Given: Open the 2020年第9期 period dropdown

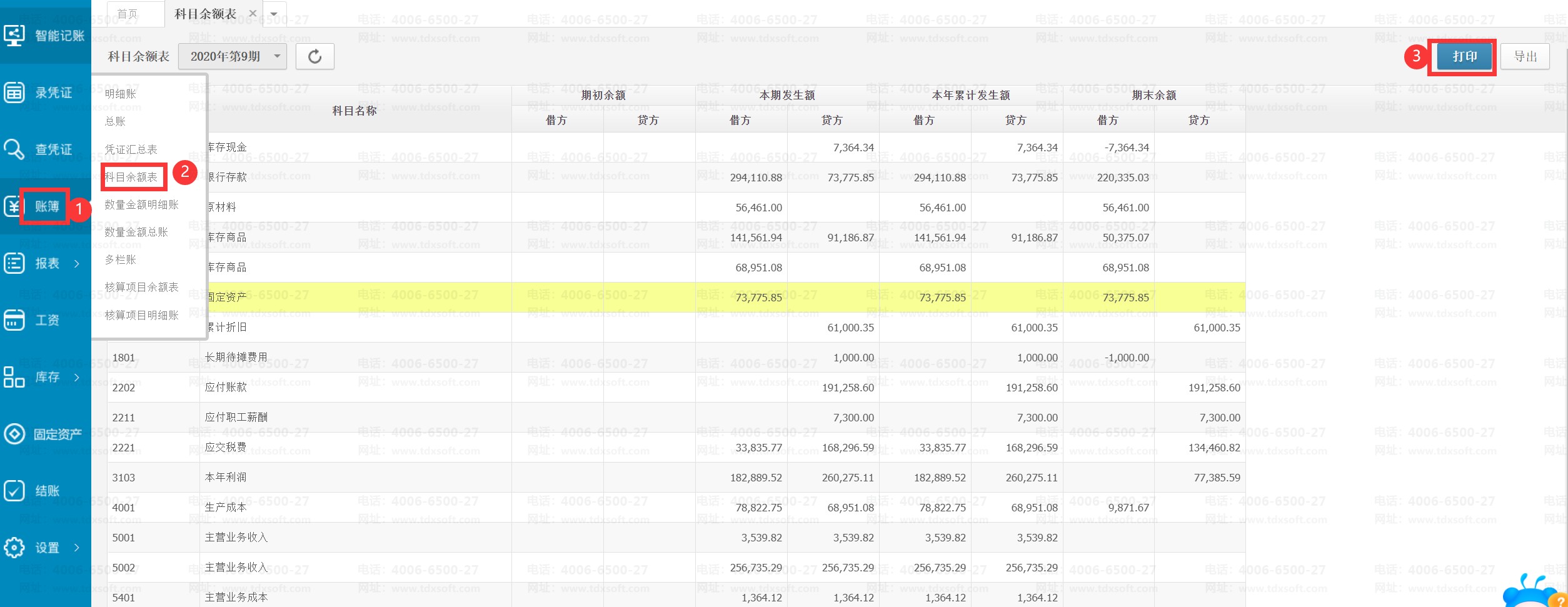Looking at the screenshot, I should tap(233, 57).
